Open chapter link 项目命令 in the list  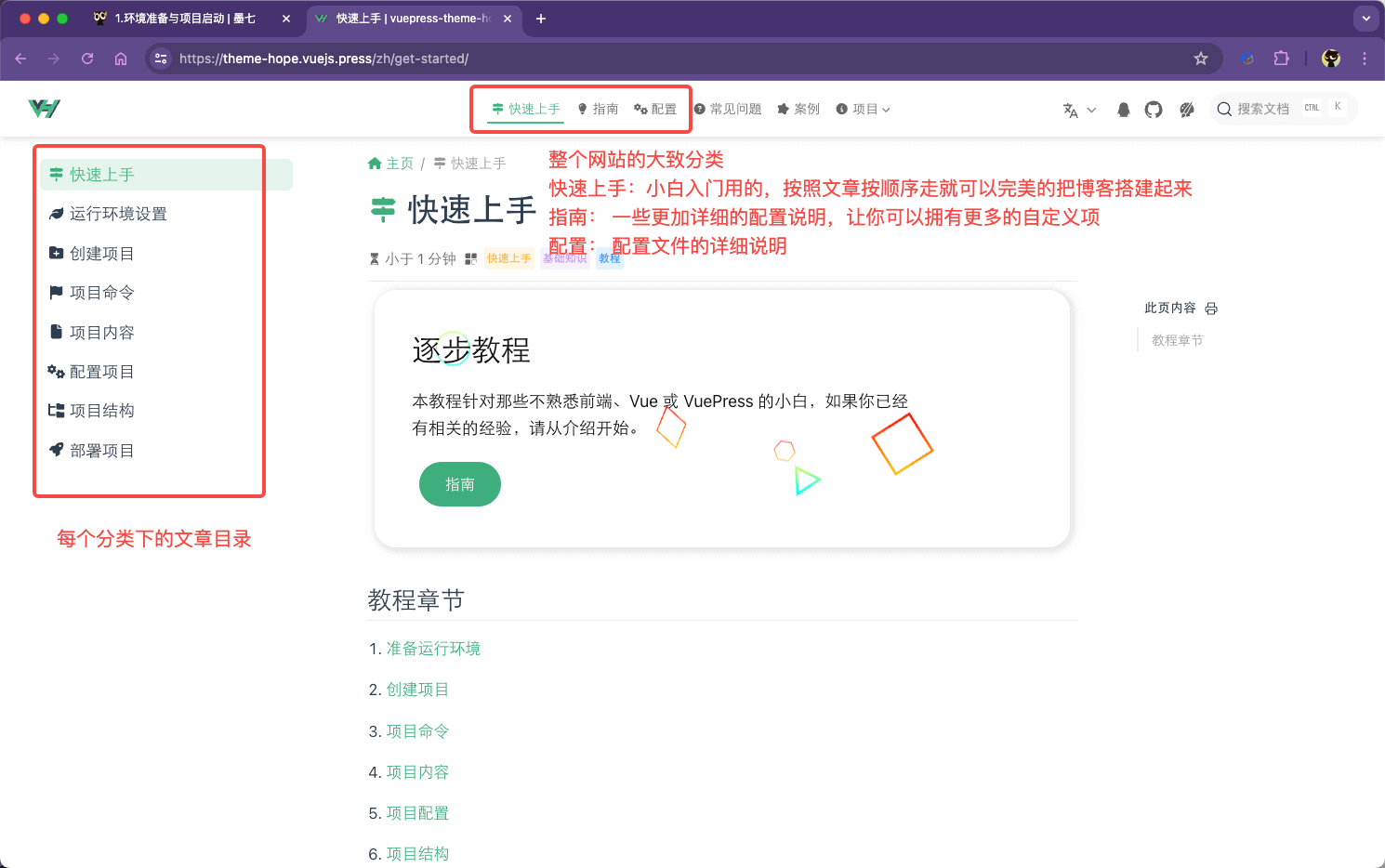[417, 731]
